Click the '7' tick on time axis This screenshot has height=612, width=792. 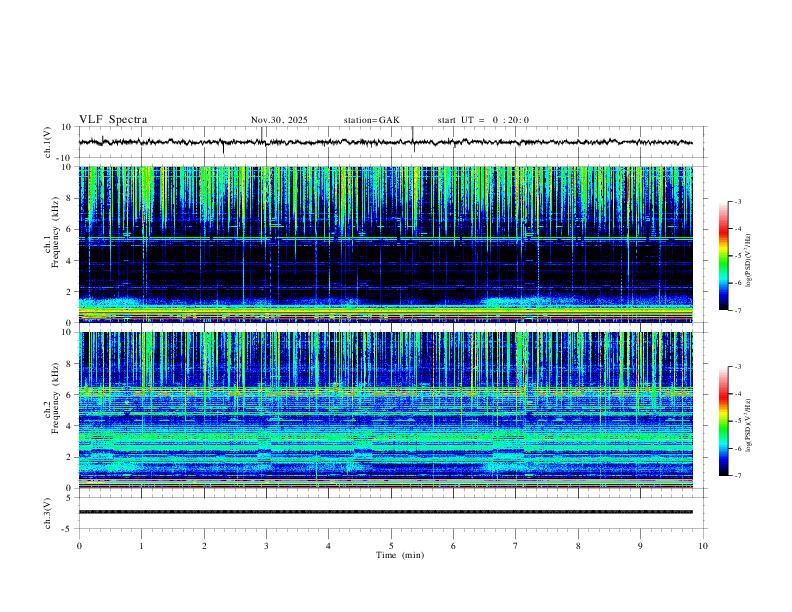[516, 546]
